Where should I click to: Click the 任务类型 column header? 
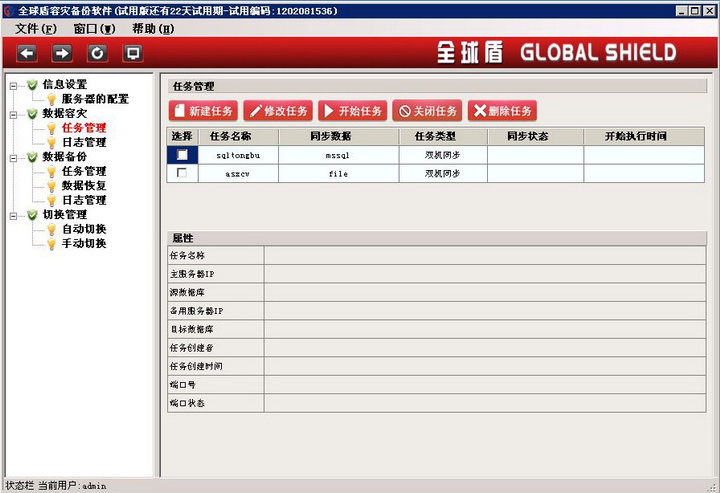(443, 136)
